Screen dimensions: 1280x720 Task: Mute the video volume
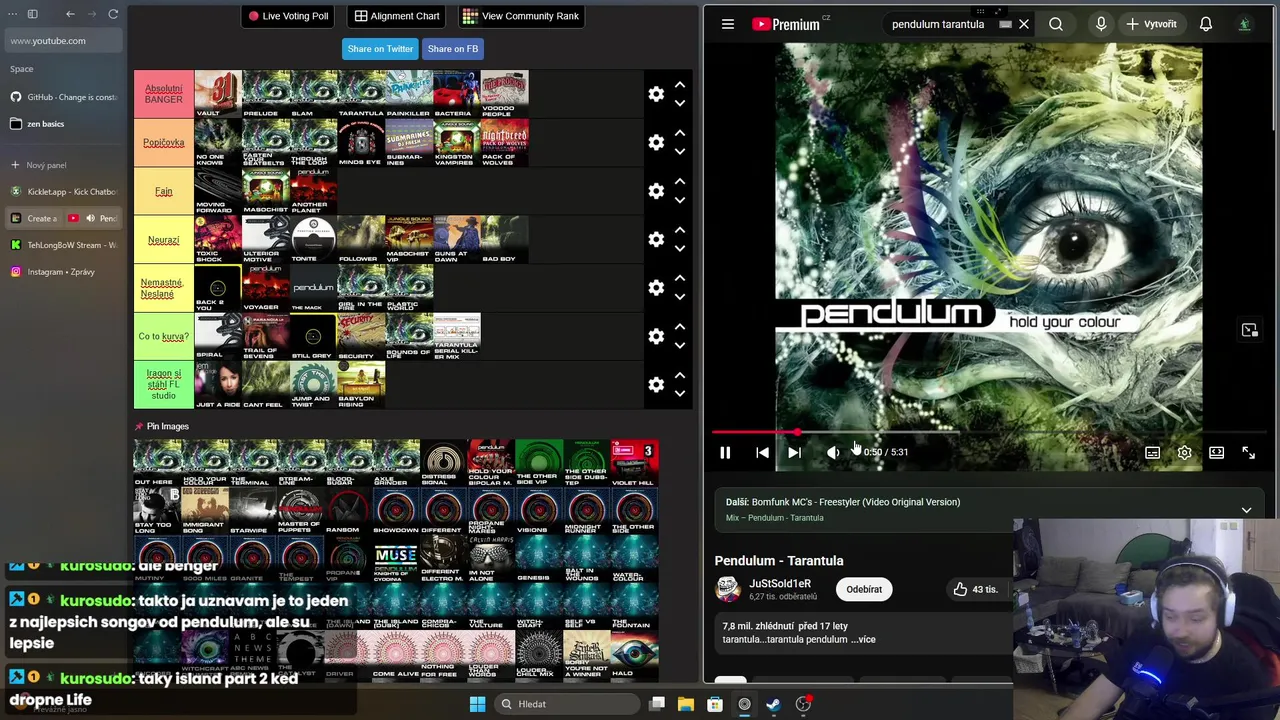tap(833, 453)
